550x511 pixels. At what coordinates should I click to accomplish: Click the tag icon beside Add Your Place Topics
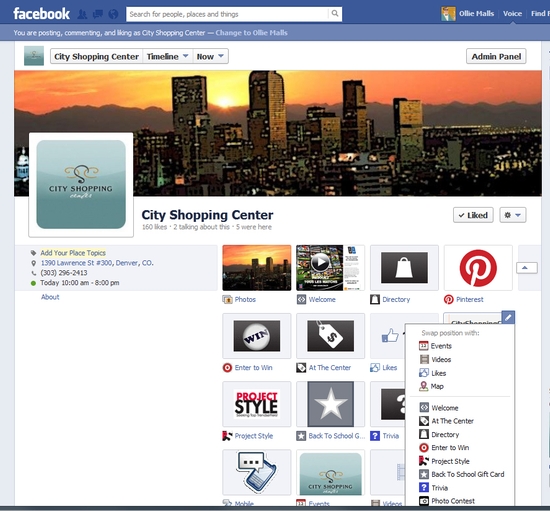tap(33, 253)
